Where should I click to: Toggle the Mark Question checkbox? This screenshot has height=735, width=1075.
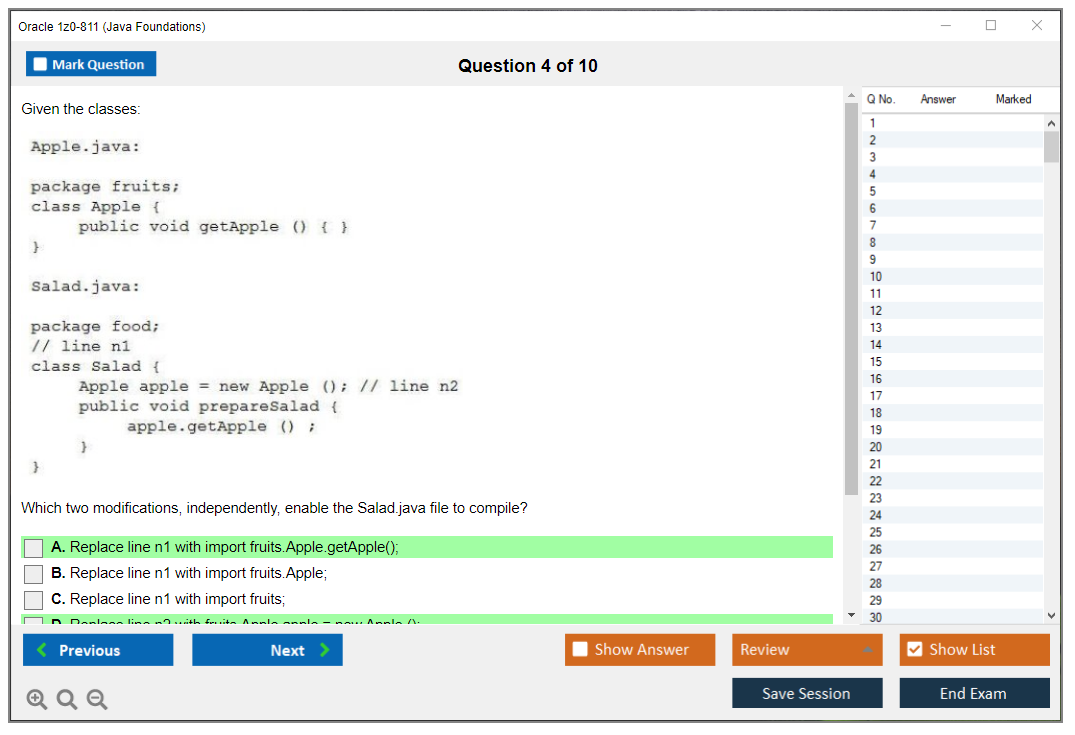click(40, 63)
